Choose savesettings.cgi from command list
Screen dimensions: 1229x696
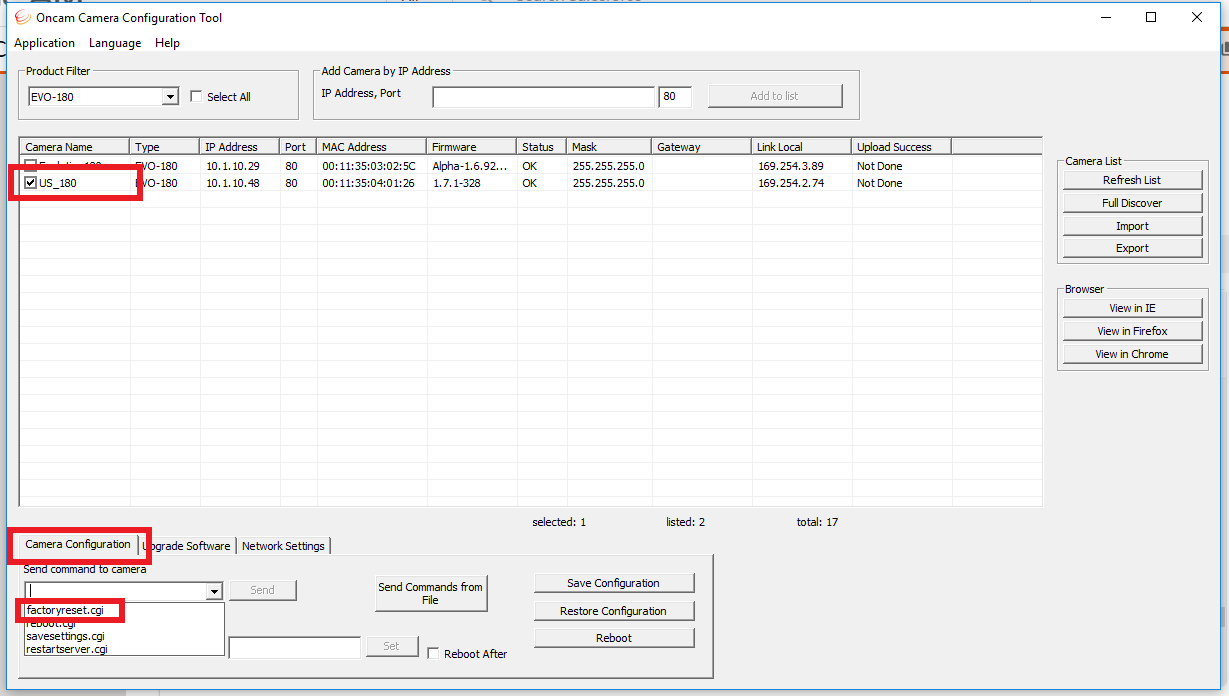coord(124,636)
